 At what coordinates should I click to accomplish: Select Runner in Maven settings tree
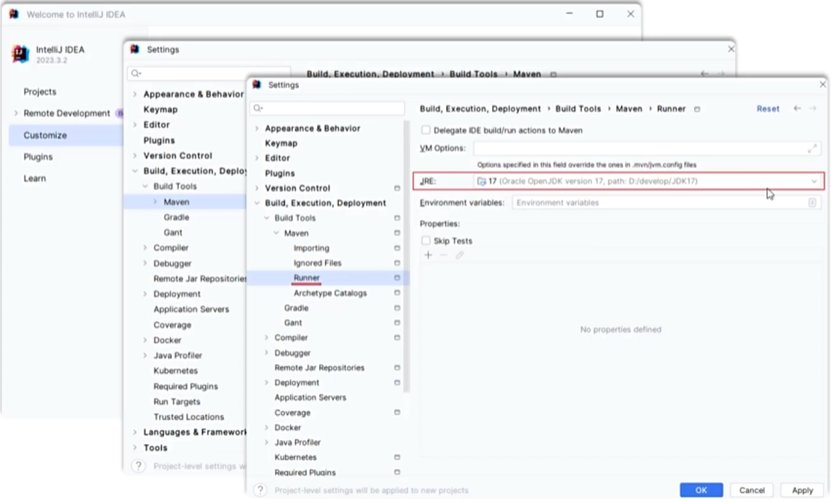(306, 278)
